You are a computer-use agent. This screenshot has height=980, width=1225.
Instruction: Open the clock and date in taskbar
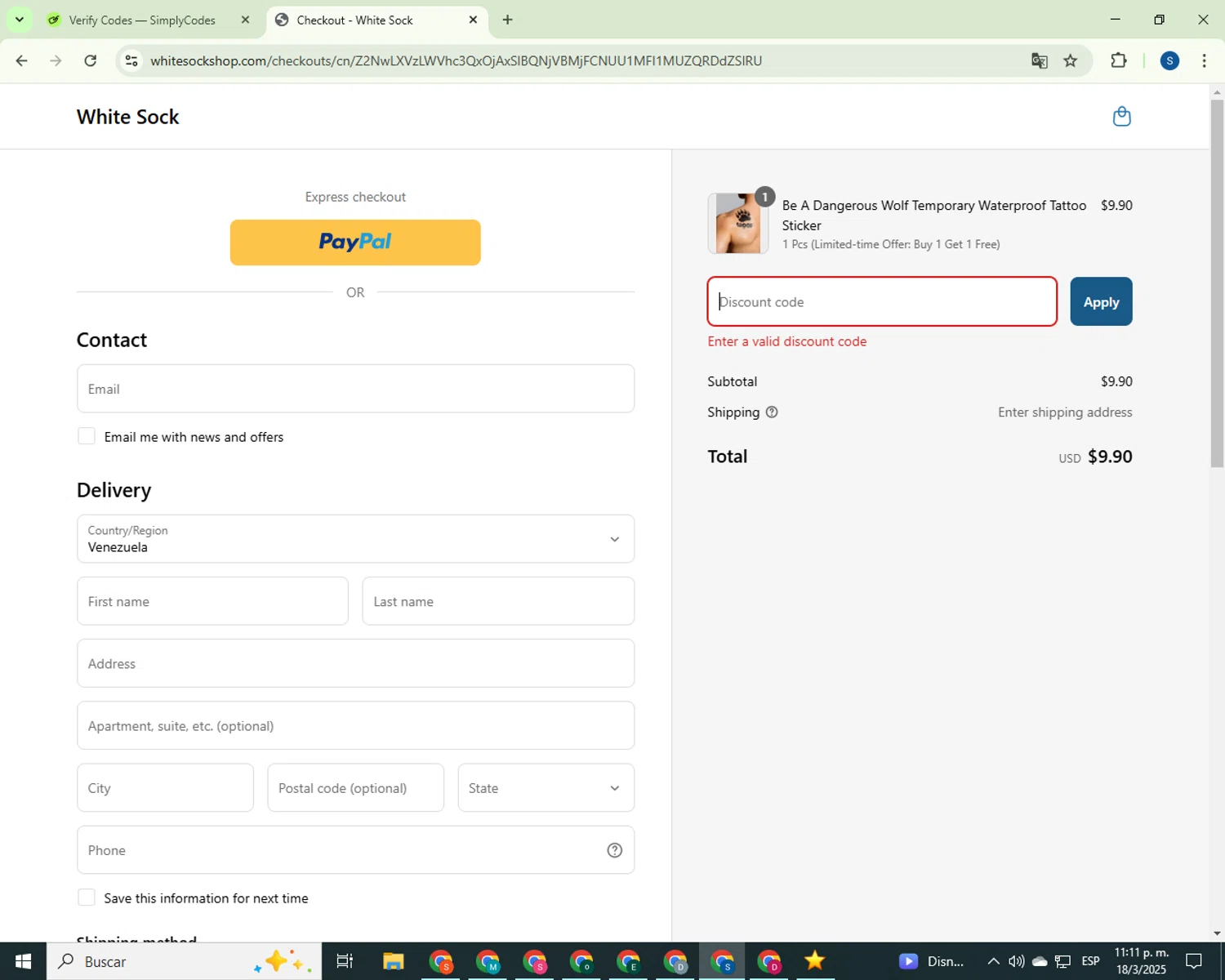1141,961
